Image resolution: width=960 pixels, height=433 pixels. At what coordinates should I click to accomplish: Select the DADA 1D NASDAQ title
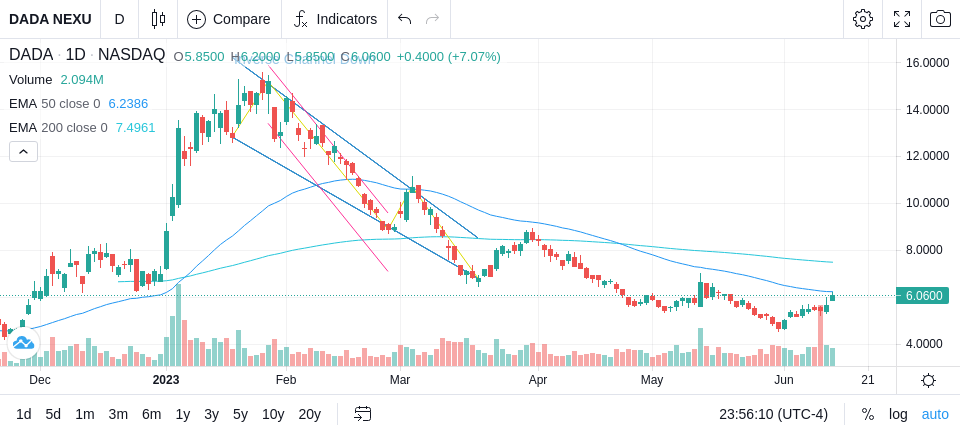tap(87, 55)
